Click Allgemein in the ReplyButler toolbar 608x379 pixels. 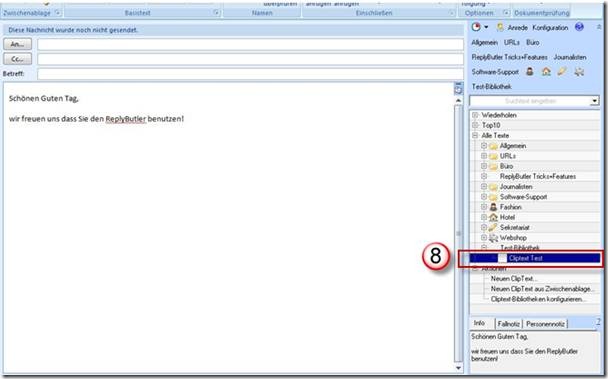484,42
